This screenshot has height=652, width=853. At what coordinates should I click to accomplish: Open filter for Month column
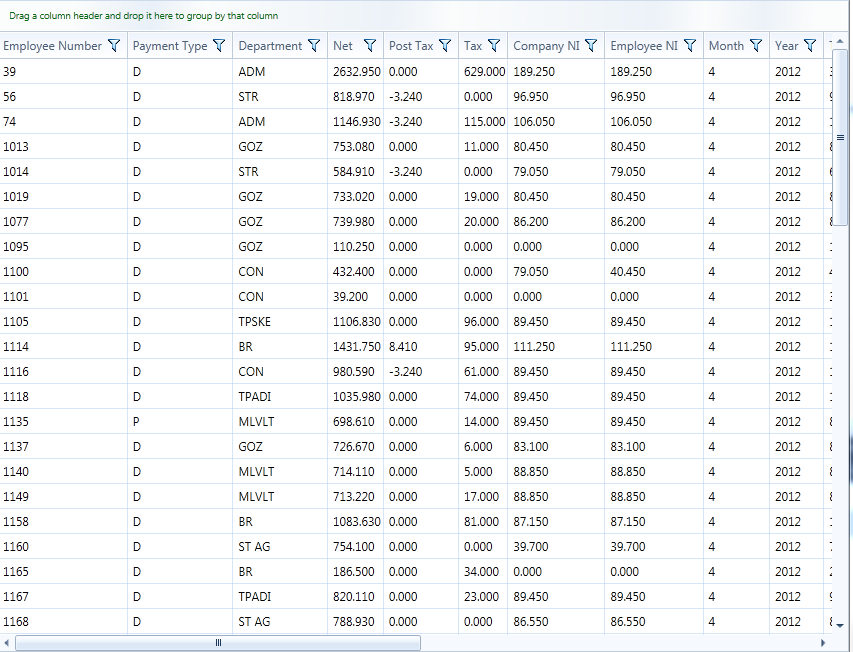point(756,46)
